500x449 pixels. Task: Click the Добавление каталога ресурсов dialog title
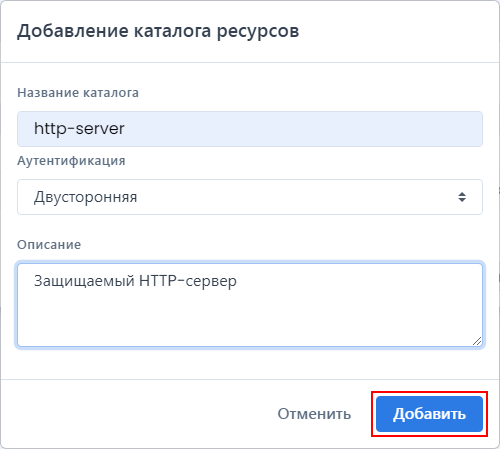pyautogui.click(x=158, y=31)
